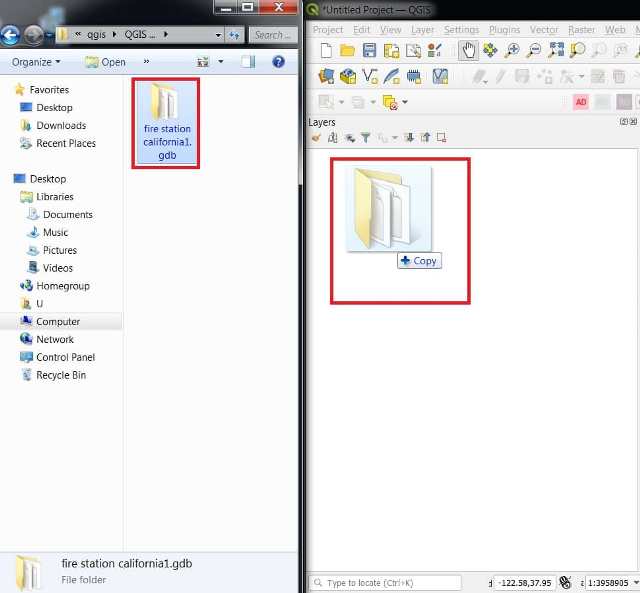Open the Layer menu
This screenshot has height=593, width=640.
pos(422,30)
